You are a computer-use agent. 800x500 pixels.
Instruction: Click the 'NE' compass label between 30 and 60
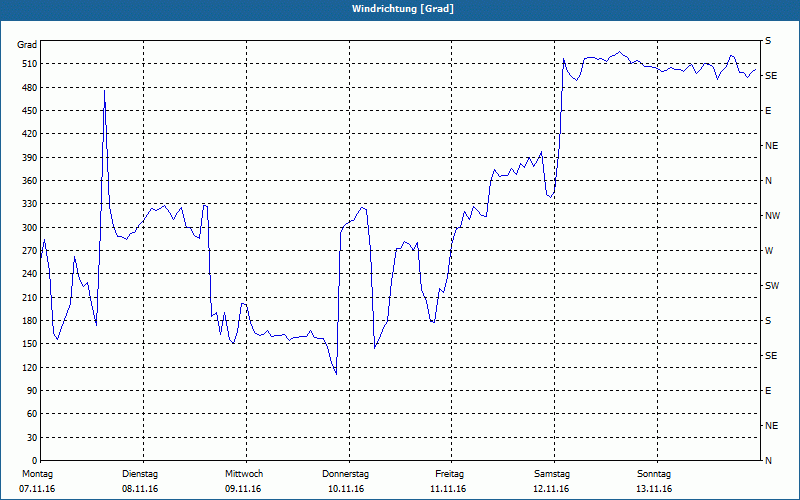pyautogui.click(x=772, y=426)
